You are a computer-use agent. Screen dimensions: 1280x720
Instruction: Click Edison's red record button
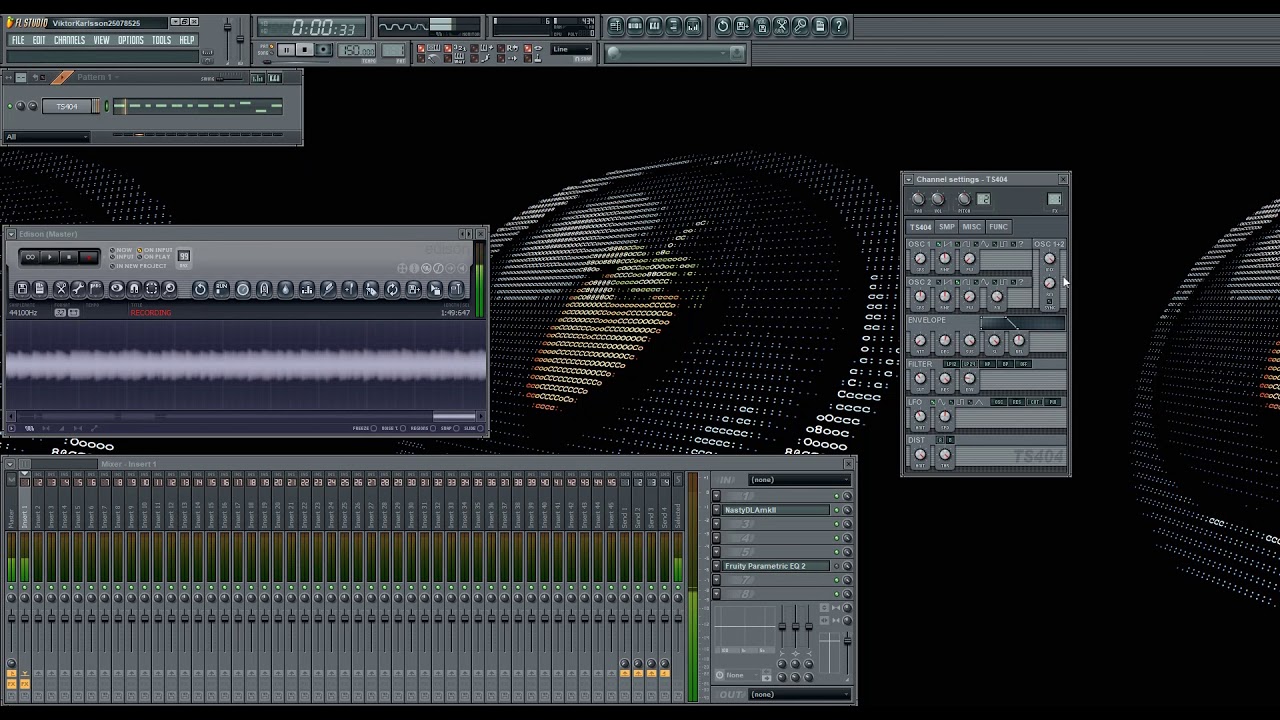point(88,258)
